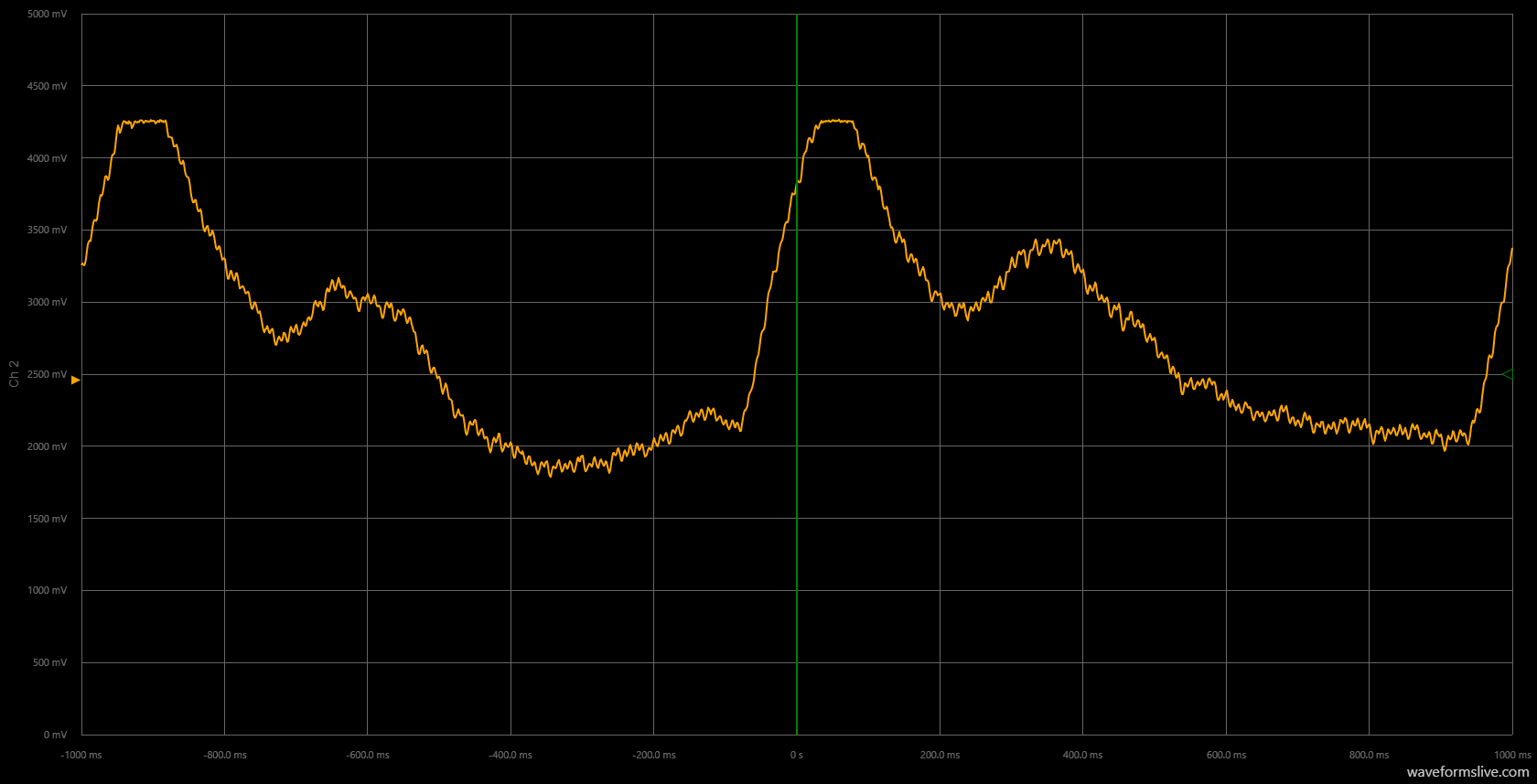This screenshot has width=1537, height=784.
Task: Click the 5000 mV axis label
Action: pyautogui.click(x=47, y=15)
